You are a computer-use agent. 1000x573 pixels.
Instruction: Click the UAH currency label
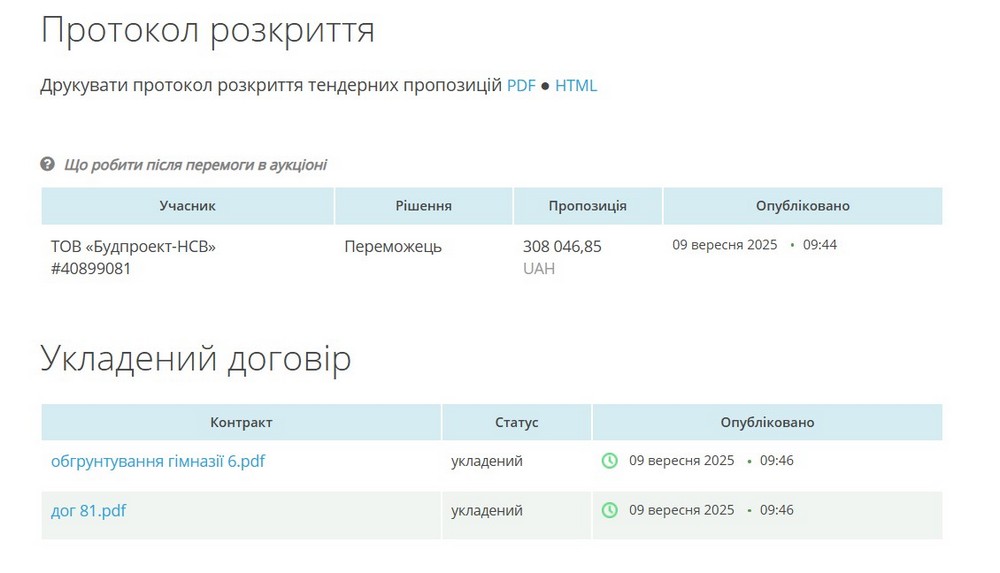coord(539,269)
